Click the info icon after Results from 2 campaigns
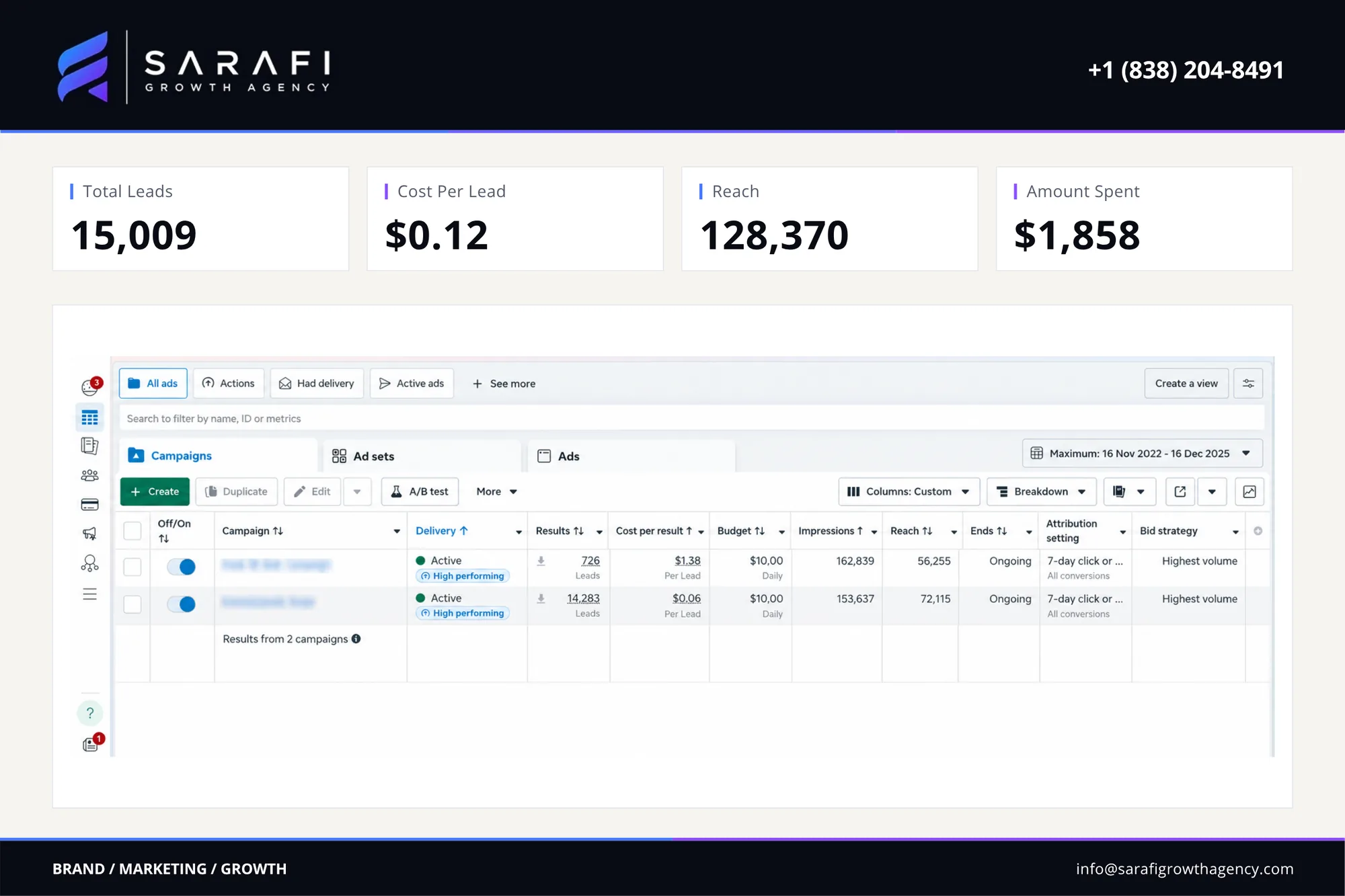This screenshot has width=1345, height=896. point(356,639)
